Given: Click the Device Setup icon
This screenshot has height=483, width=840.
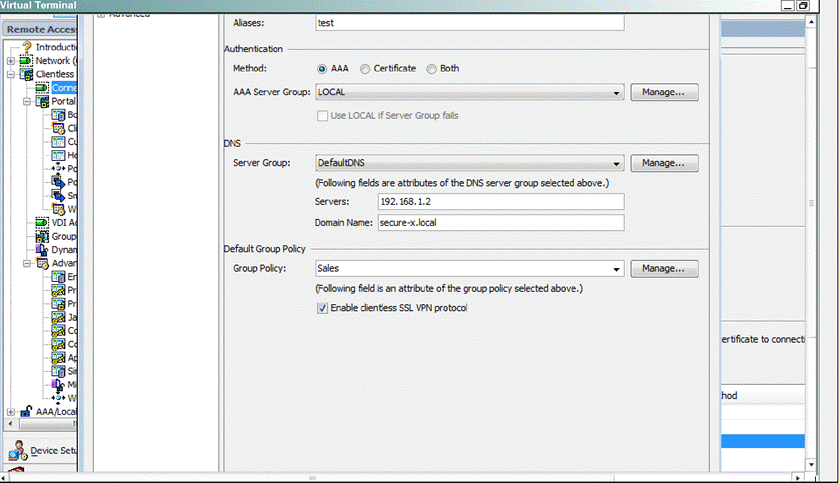Looking at the screenshot, I should click(16, 450).
